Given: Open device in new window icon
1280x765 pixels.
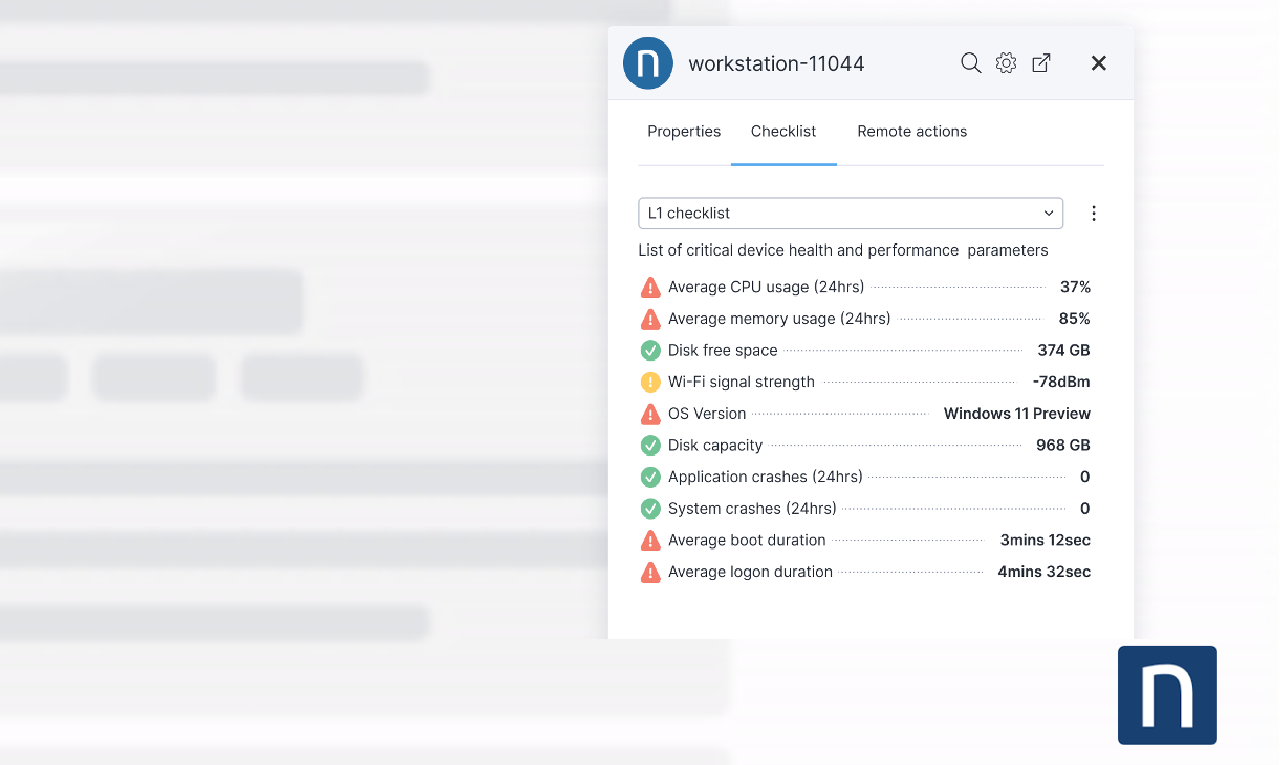Looking at the screenshot, I should [1041, 63].
